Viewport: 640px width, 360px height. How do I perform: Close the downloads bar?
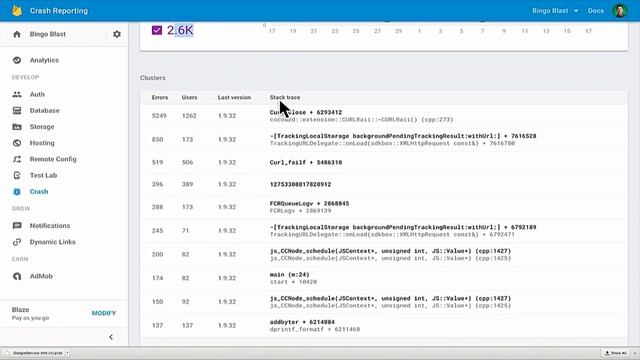(x=635, y=353)
